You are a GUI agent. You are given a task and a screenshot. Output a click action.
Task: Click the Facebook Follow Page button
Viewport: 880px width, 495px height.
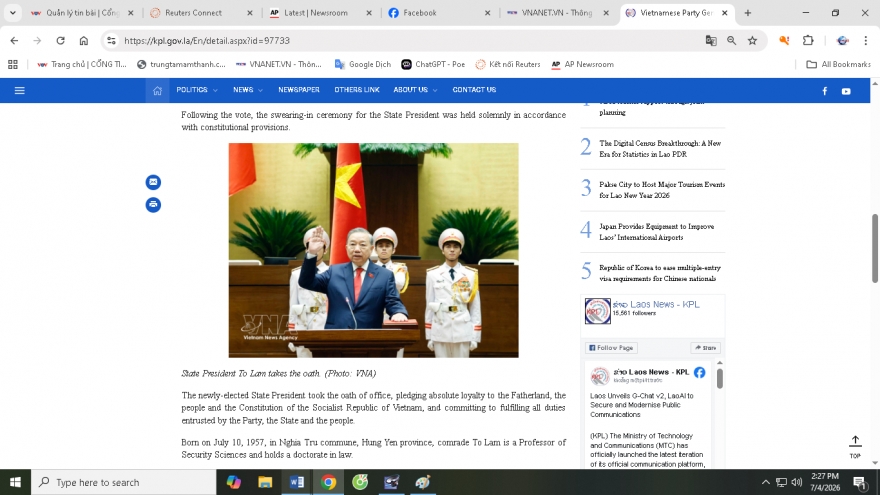tap(611, 348)
